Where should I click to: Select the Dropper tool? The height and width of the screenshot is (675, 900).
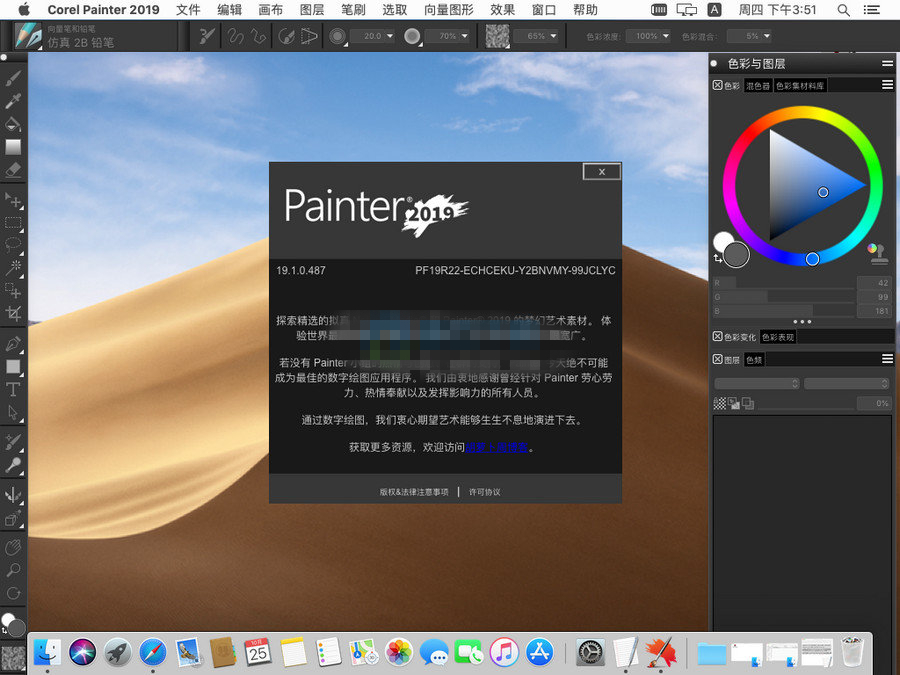click(x=13, y=103)
